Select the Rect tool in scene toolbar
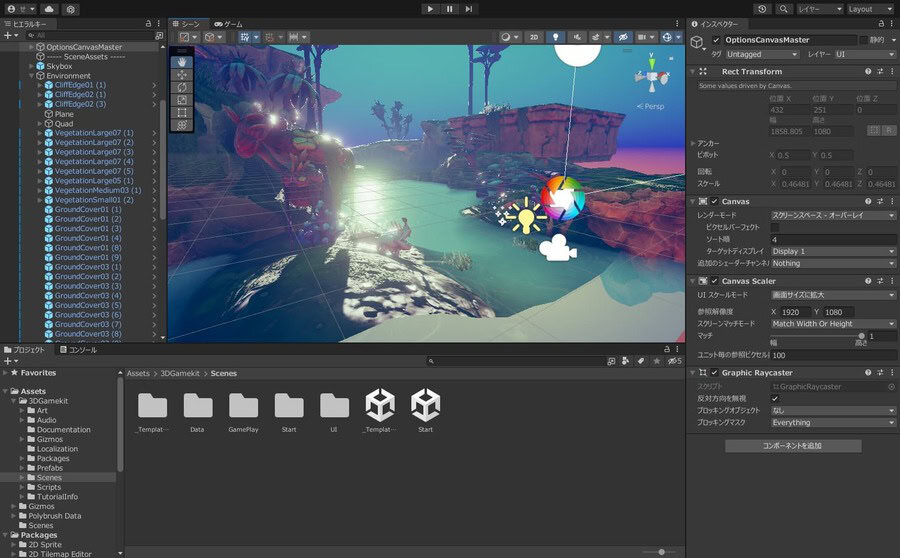900x558 pixels. (182, 113)
